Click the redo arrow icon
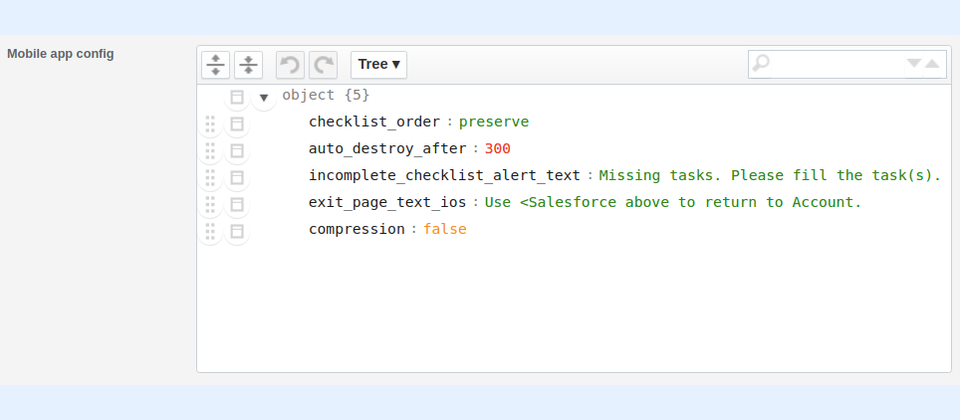This screenshot has height=420, width=960. pyautogui.click(x=323, y=65)
